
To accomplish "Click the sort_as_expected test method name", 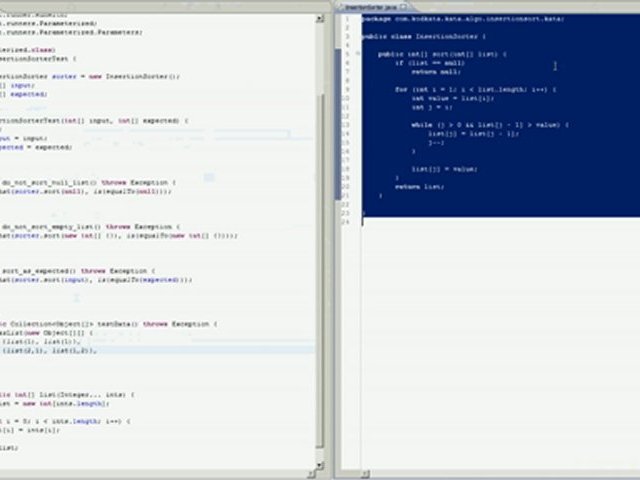I will 36,271.
